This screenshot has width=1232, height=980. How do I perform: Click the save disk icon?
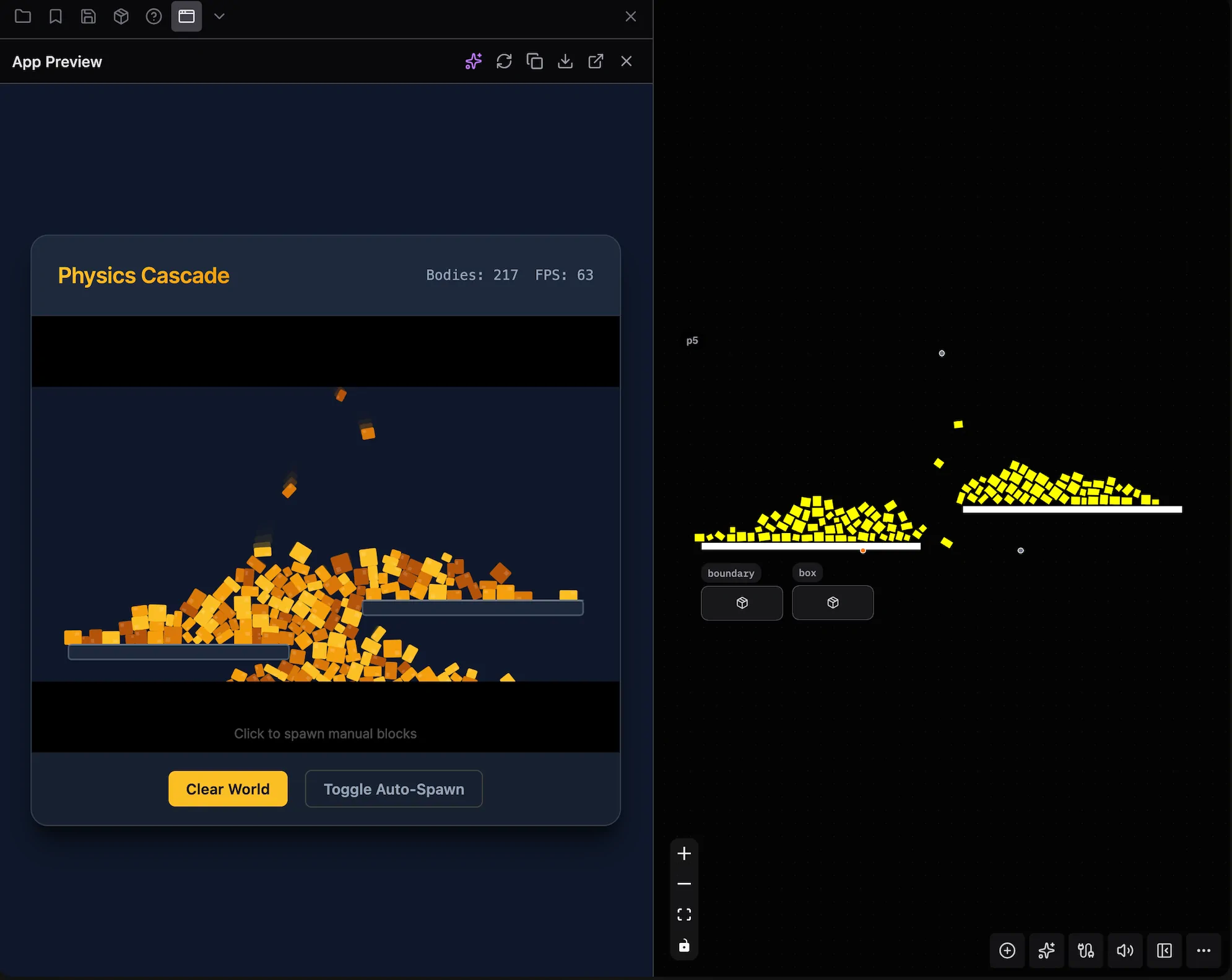[x=89, y=16]
